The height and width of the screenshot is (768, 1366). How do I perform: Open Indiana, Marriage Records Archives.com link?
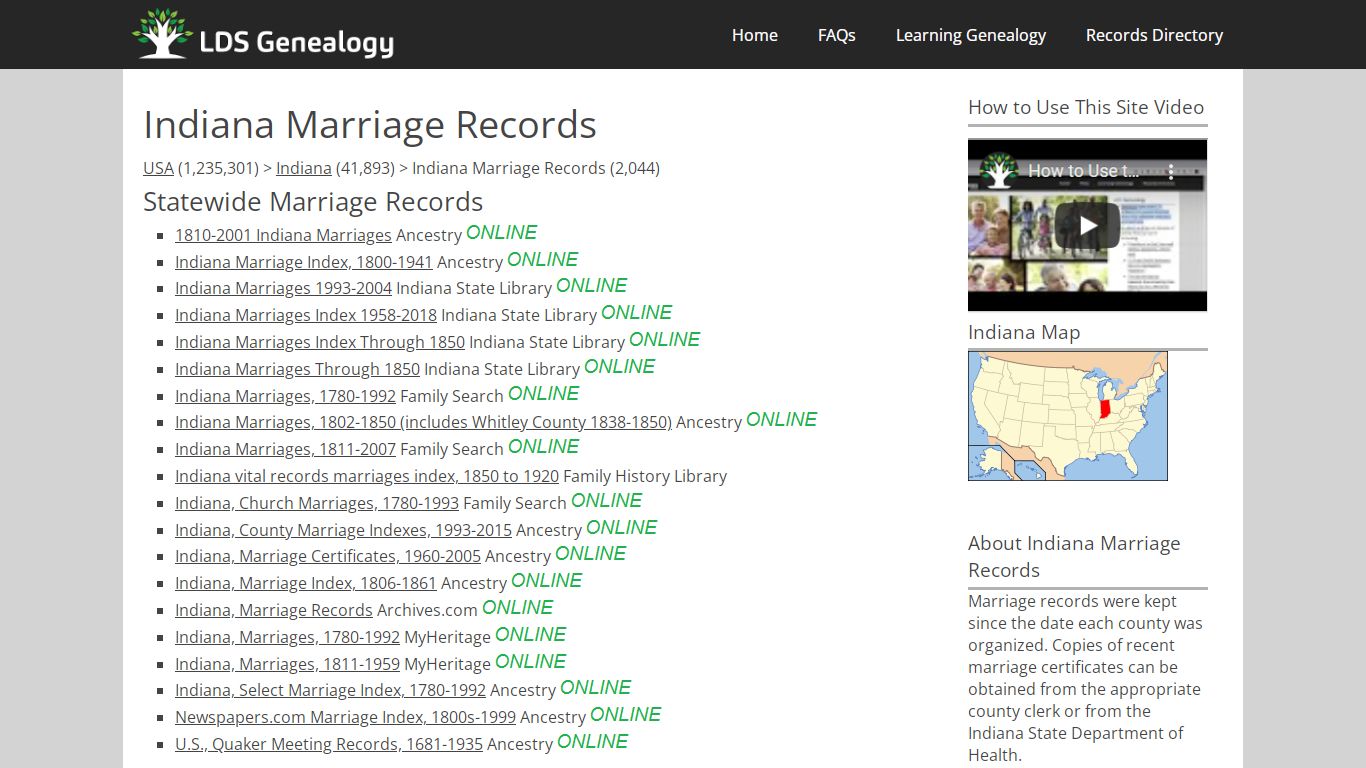point(274,610)
